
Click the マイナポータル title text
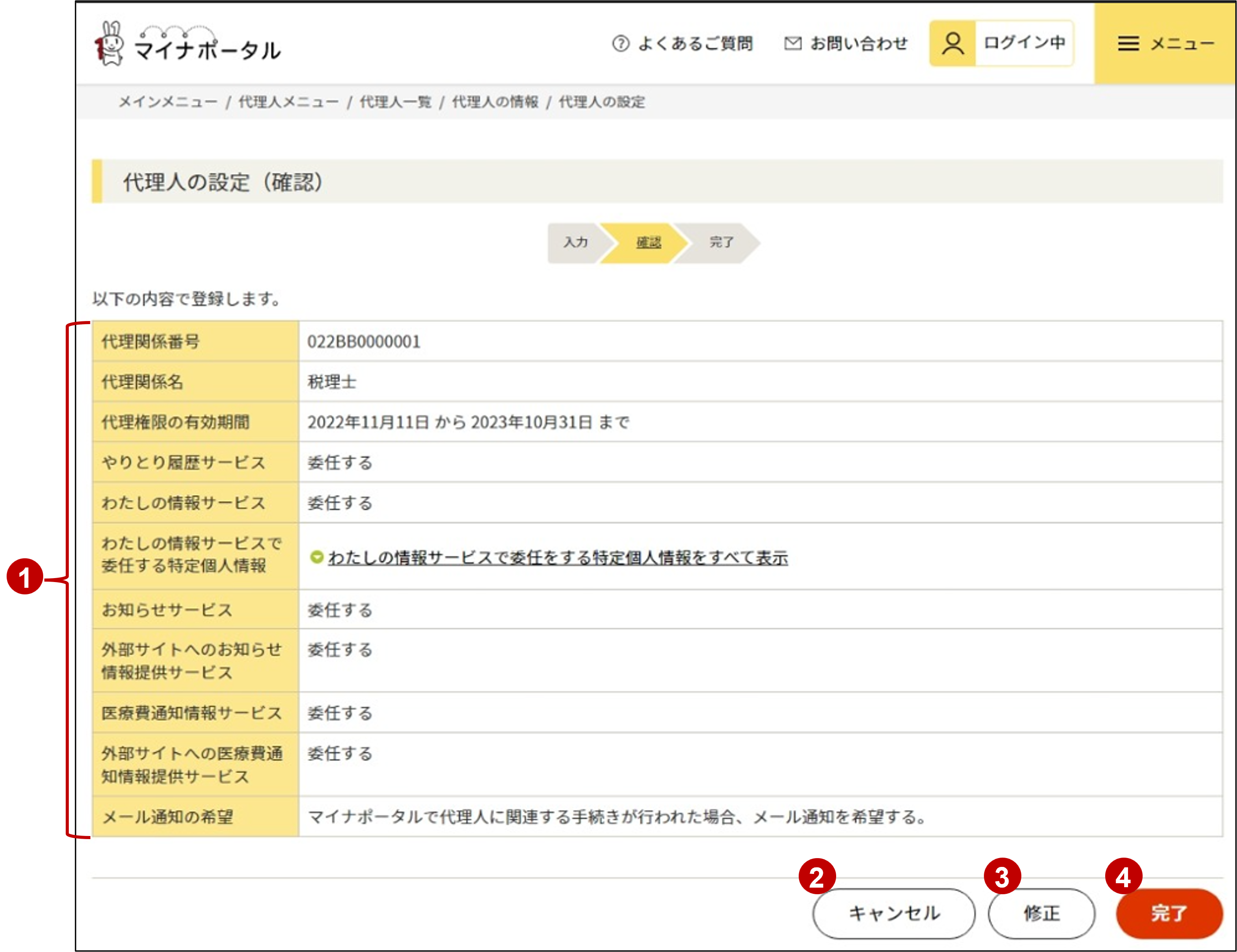pos(207,50)
